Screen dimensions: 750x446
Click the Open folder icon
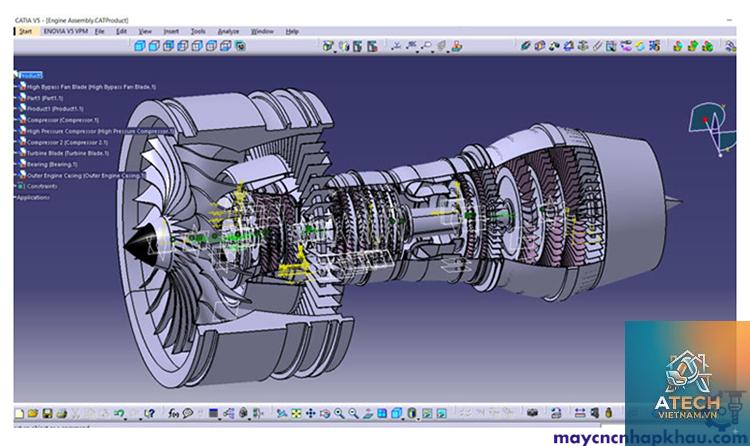(x=33, y=413)
